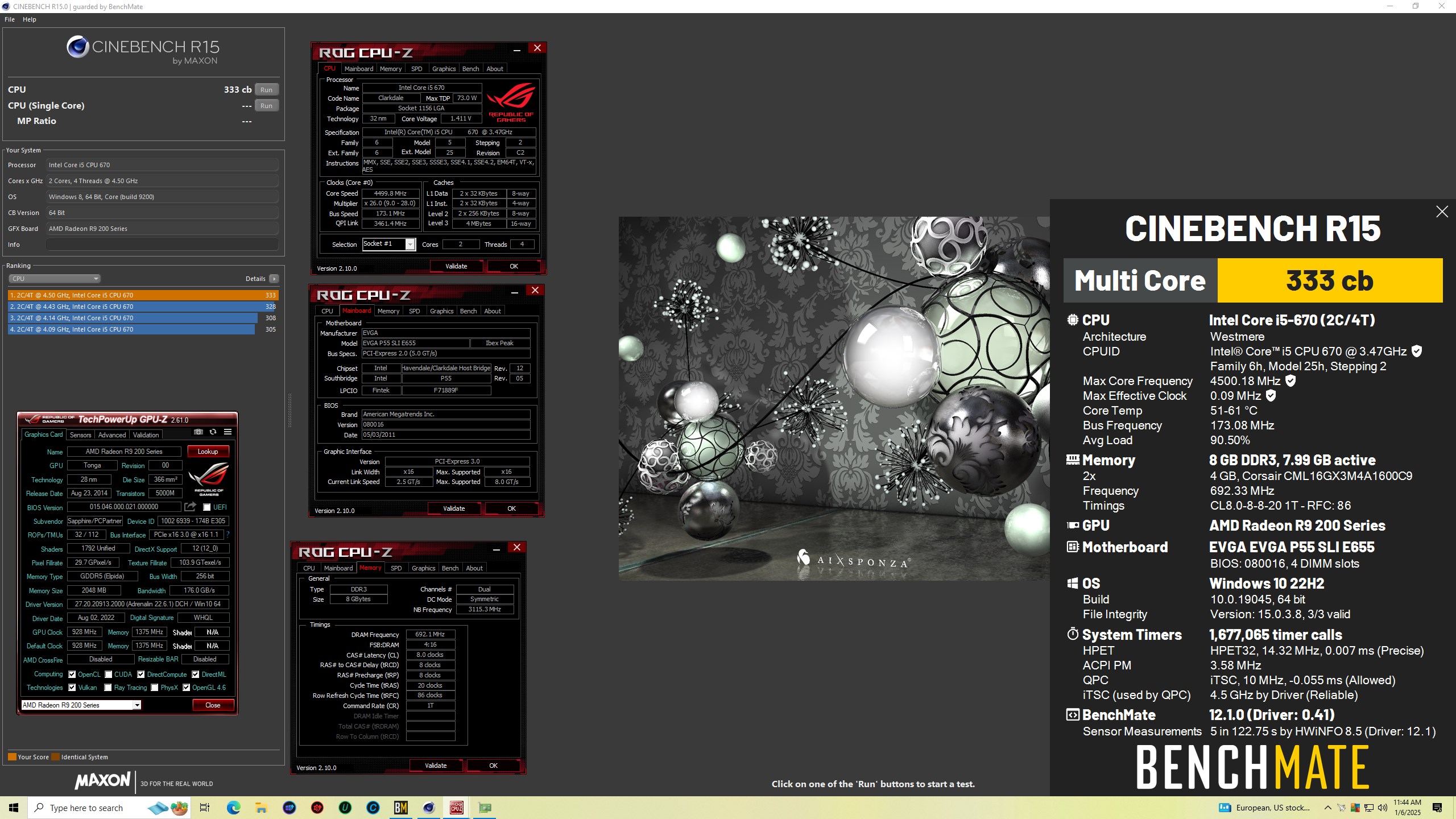Open the Validation tab in GPU-Z

click(146, 435)
